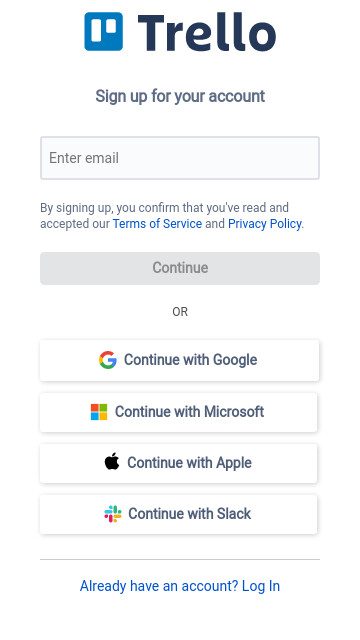Screen dimensions: 360x640
Task: Click the horizontal divider above Log In
Action: (180, 559)
